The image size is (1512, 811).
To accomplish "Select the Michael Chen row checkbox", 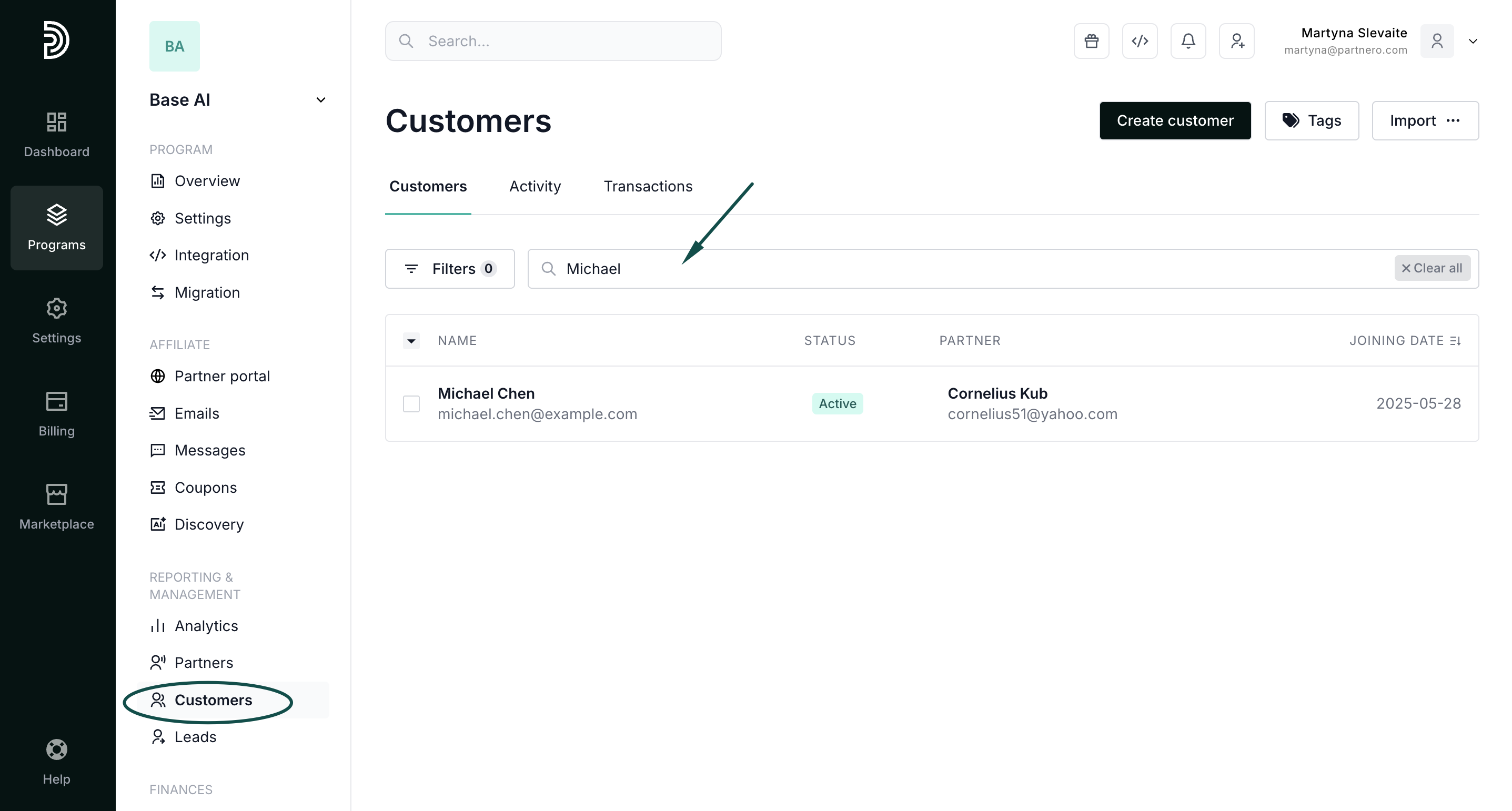I will [411, 404].
